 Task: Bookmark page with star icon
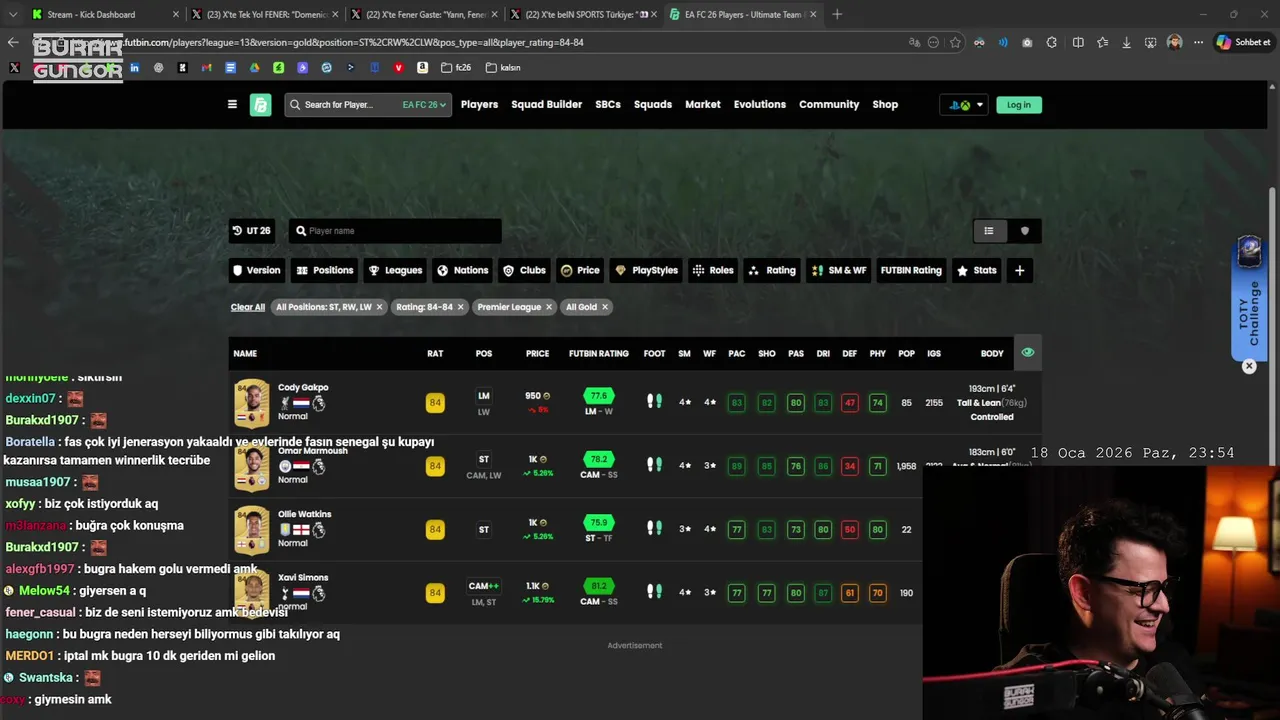coord(956,43)
